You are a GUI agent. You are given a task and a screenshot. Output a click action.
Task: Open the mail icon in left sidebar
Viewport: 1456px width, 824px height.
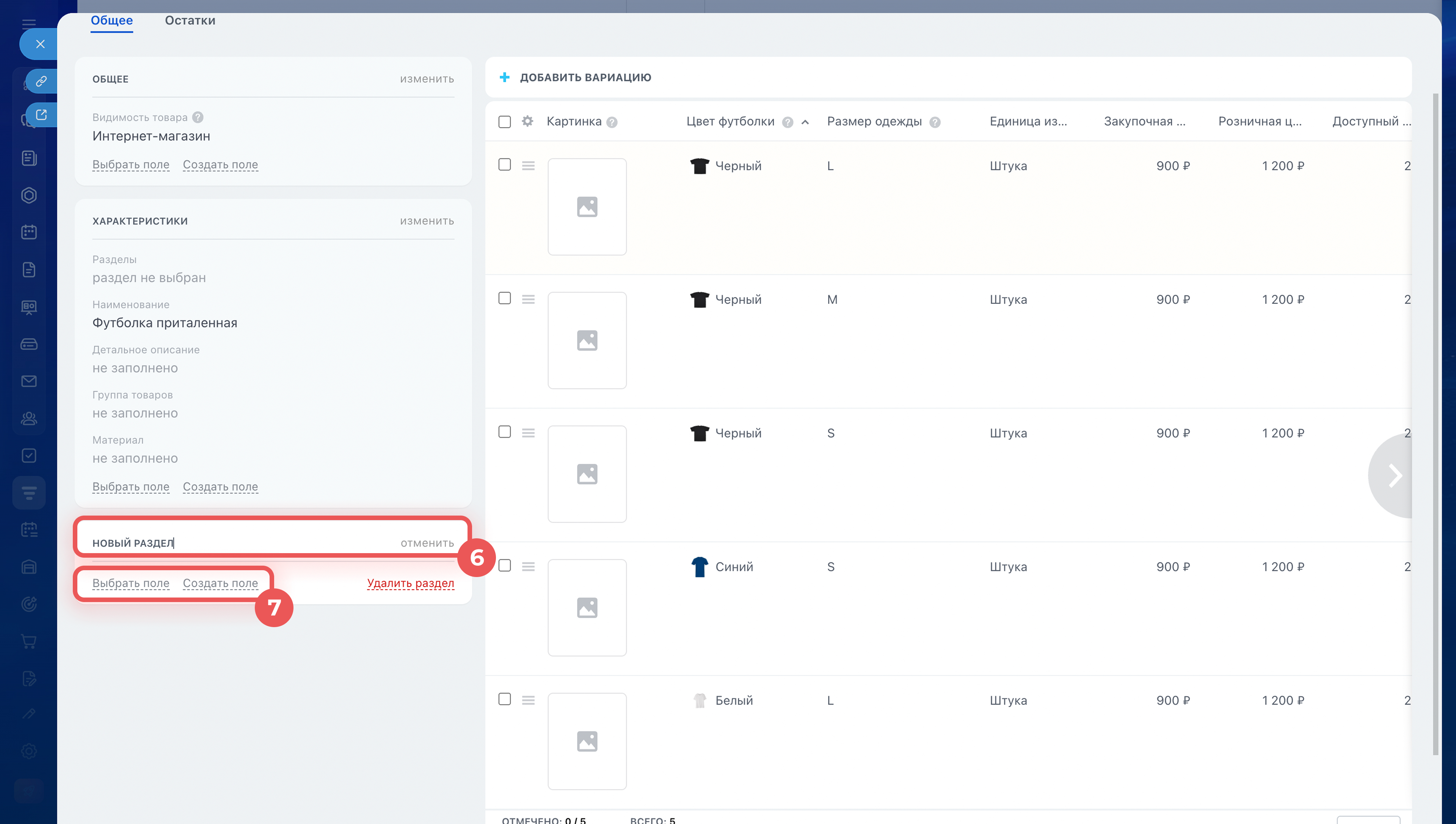[x=29, y=381]
